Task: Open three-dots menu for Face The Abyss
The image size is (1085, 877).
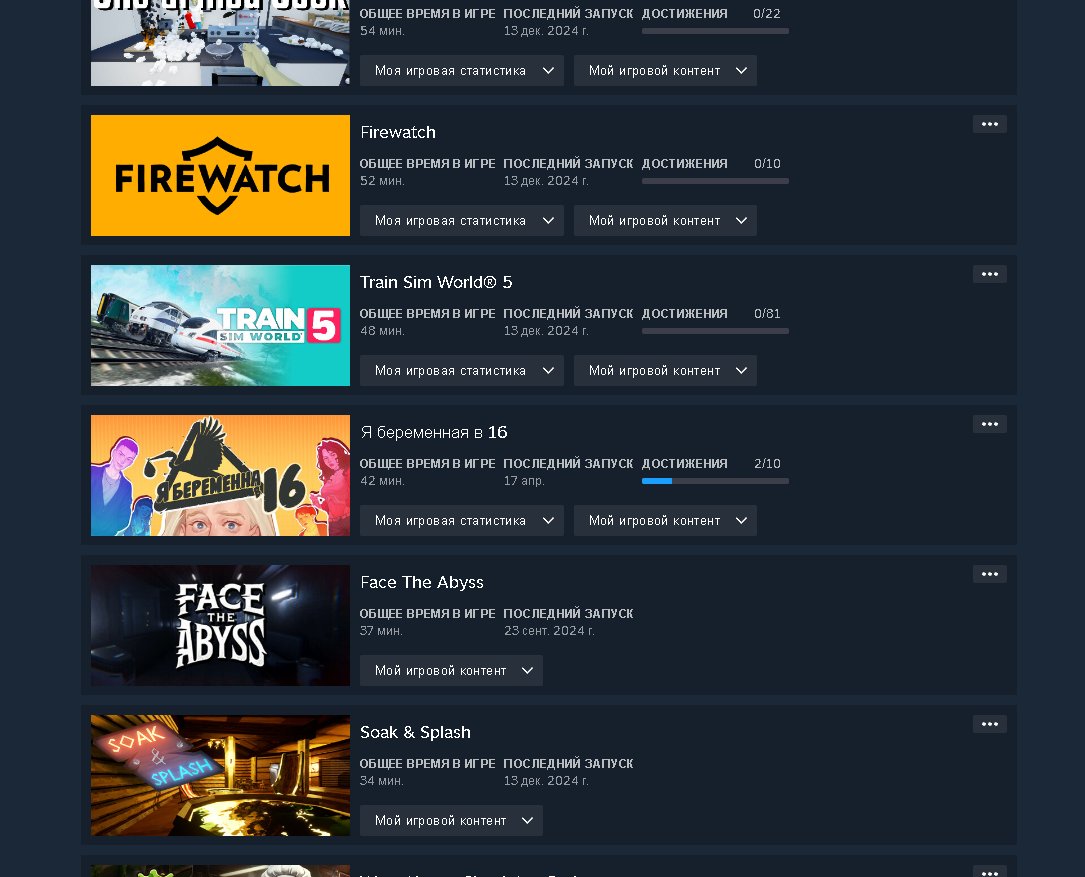Action: point(990,575)
